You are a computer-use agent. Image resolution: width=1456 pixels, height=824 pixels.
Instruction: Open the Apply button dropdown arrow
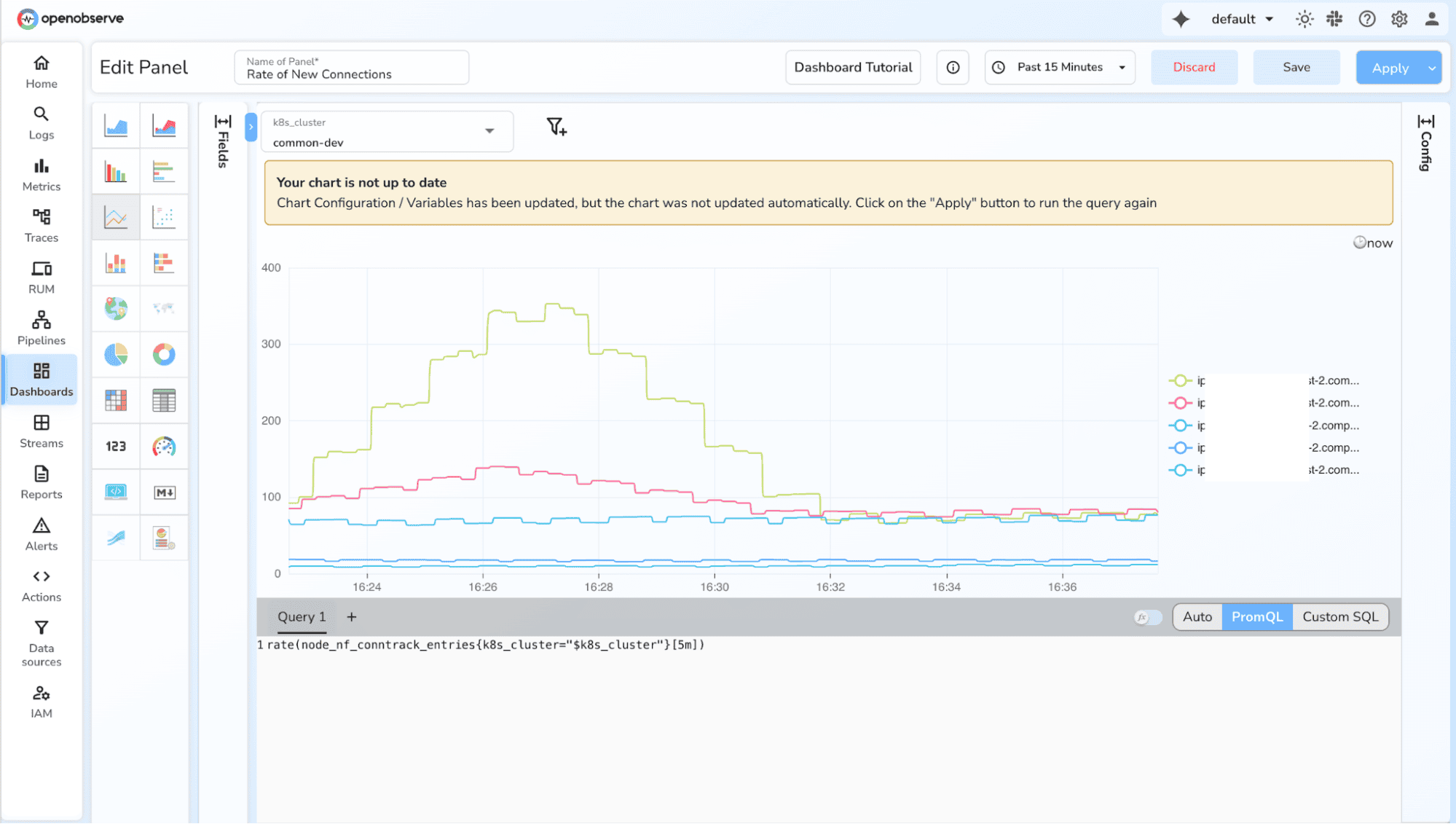[x=1430, y=67]
